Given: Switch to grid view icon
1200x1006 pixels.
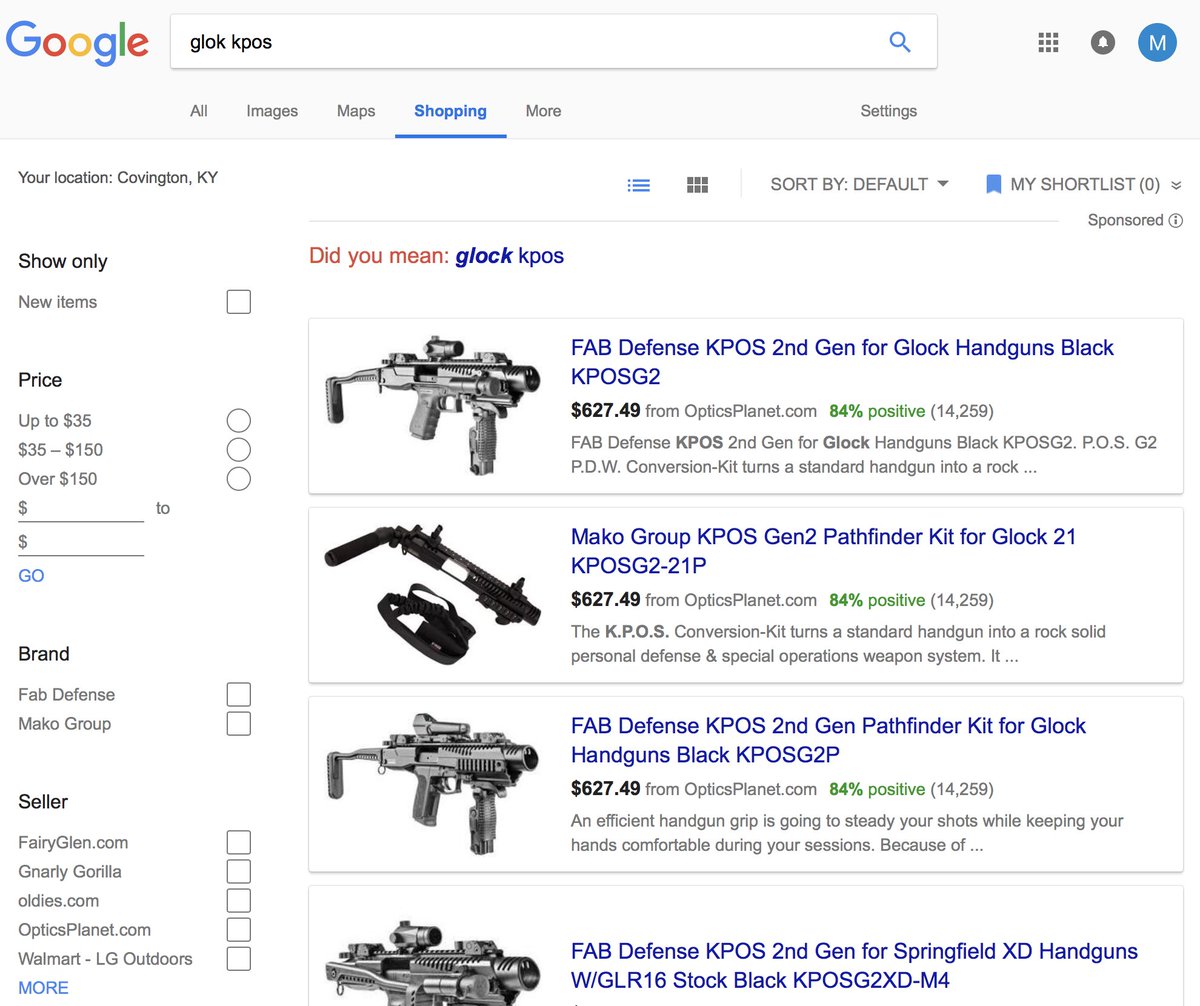Looking at the screenshot, I should [x=698, y=185].
